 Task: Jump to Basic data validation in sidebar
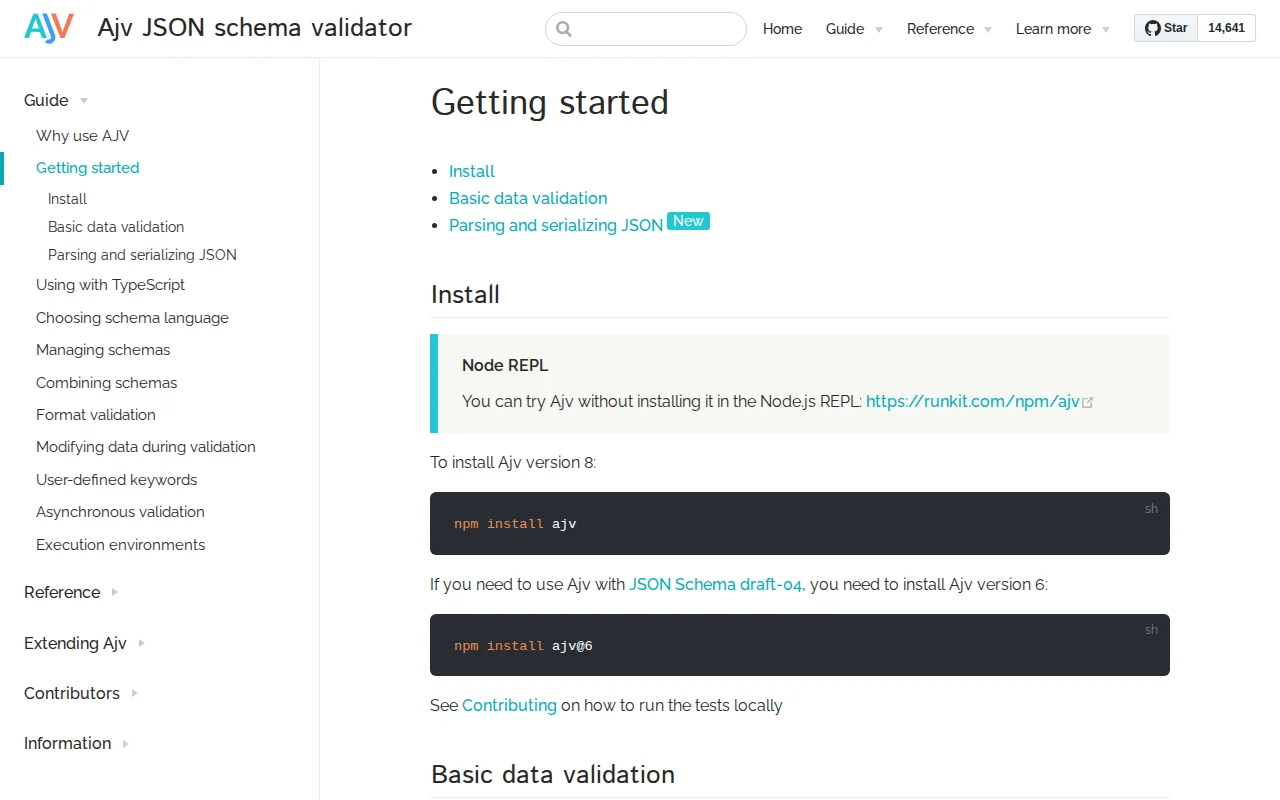click(116, 227)
